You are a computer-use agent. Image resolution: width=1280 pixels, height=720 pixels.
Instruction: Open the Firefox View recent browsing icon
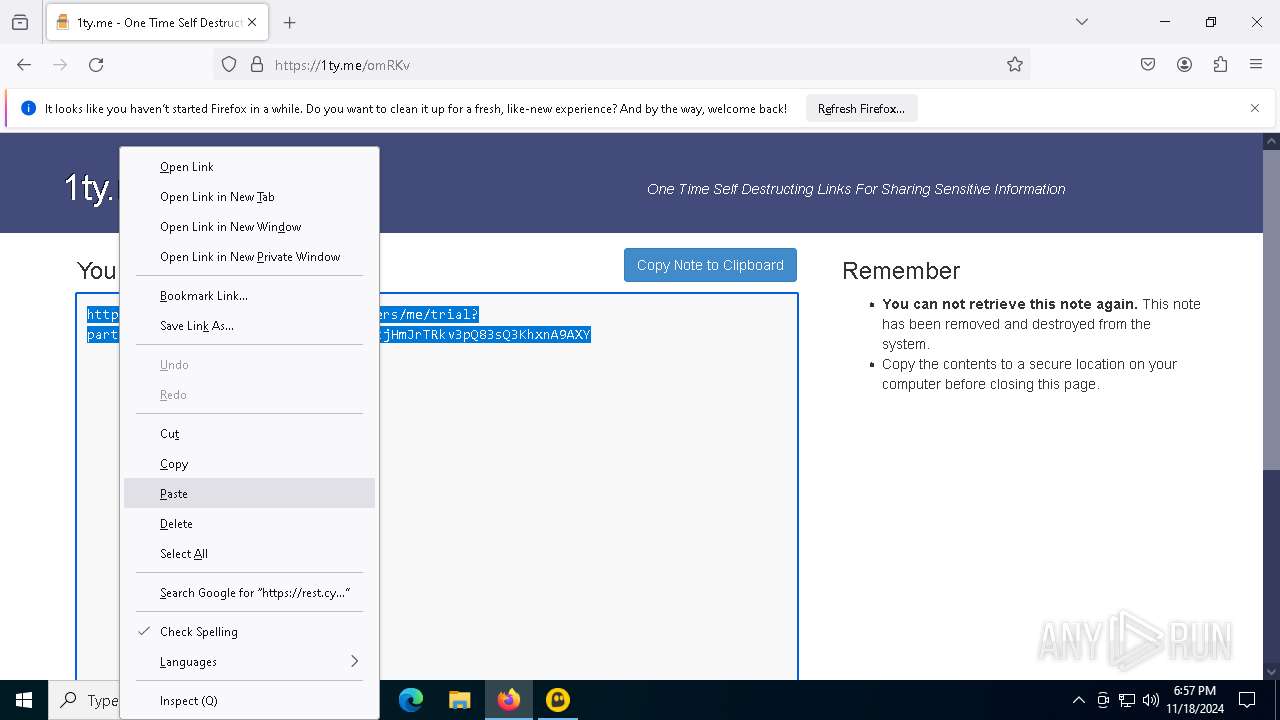(x=20, y=22)
